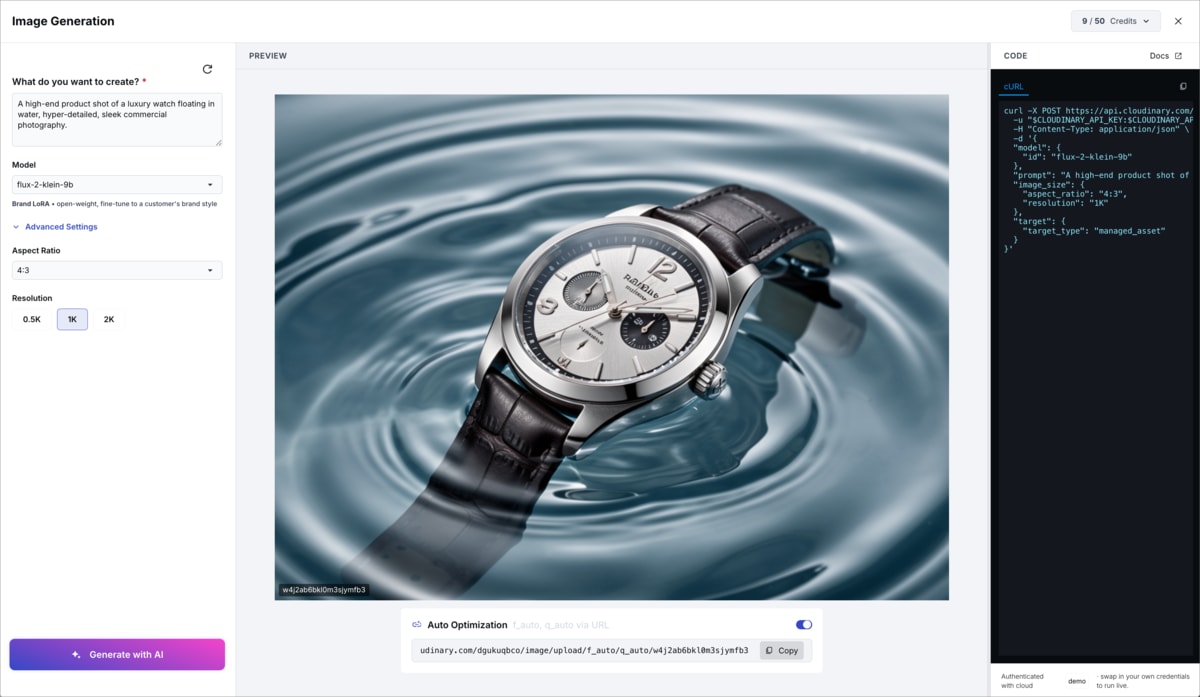Click the Auto Optimization link icon

click(x=417, y=625)
